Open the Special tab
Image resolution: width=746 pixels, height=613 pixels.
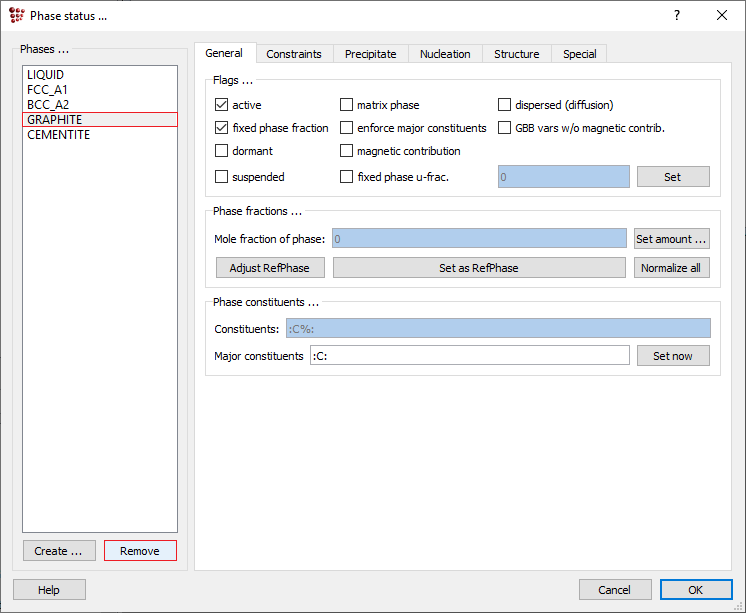(579, 54)
